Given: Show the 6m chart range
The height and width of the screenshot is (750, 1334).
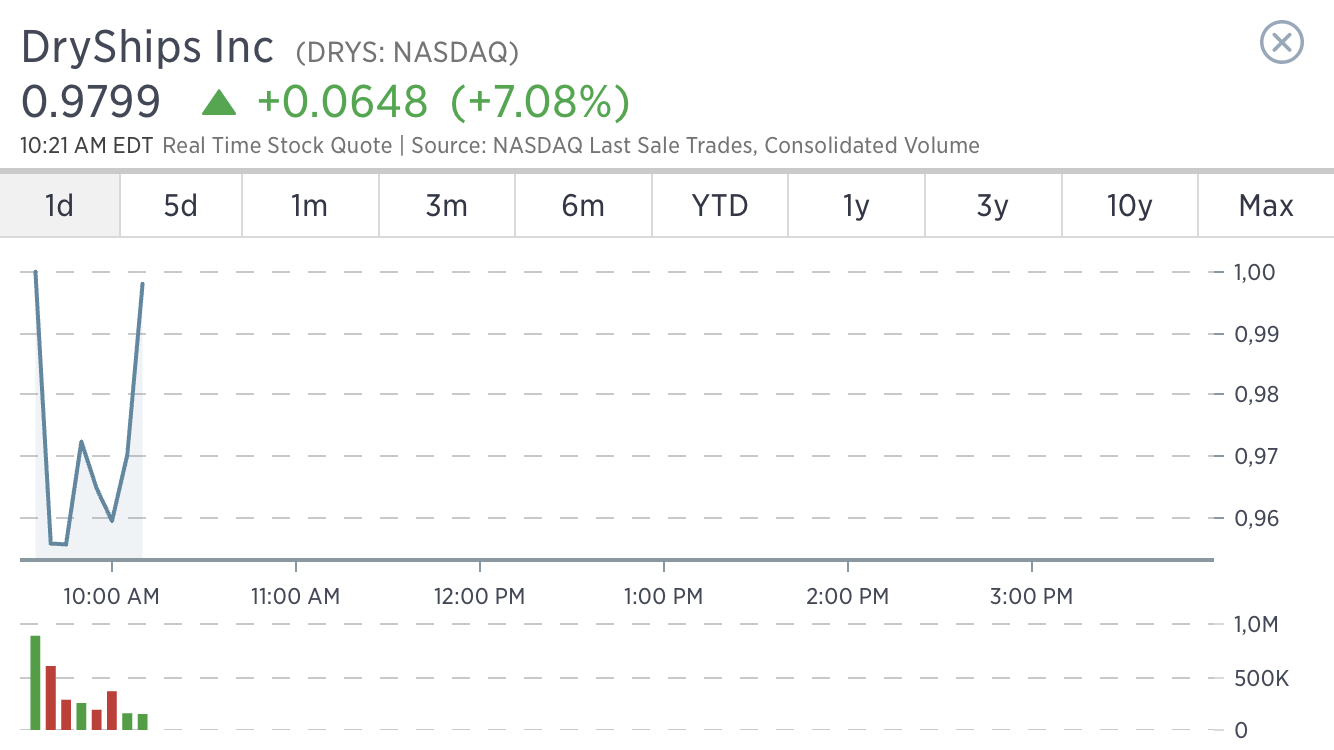Looking at the screenshot, I should (x=583, y=205).
